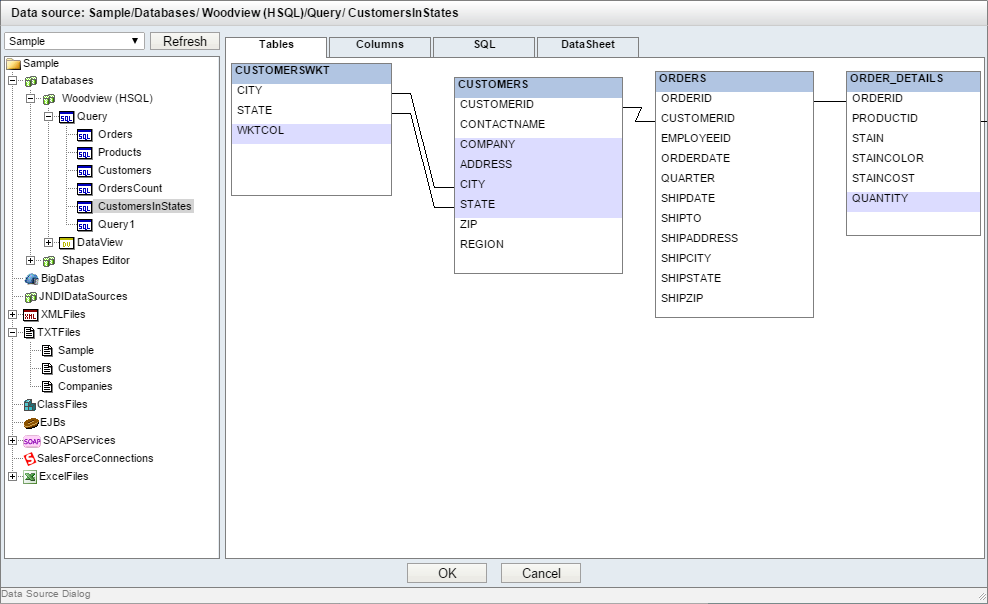Click the SalesForceConnections icon

[x=30, y=459]
